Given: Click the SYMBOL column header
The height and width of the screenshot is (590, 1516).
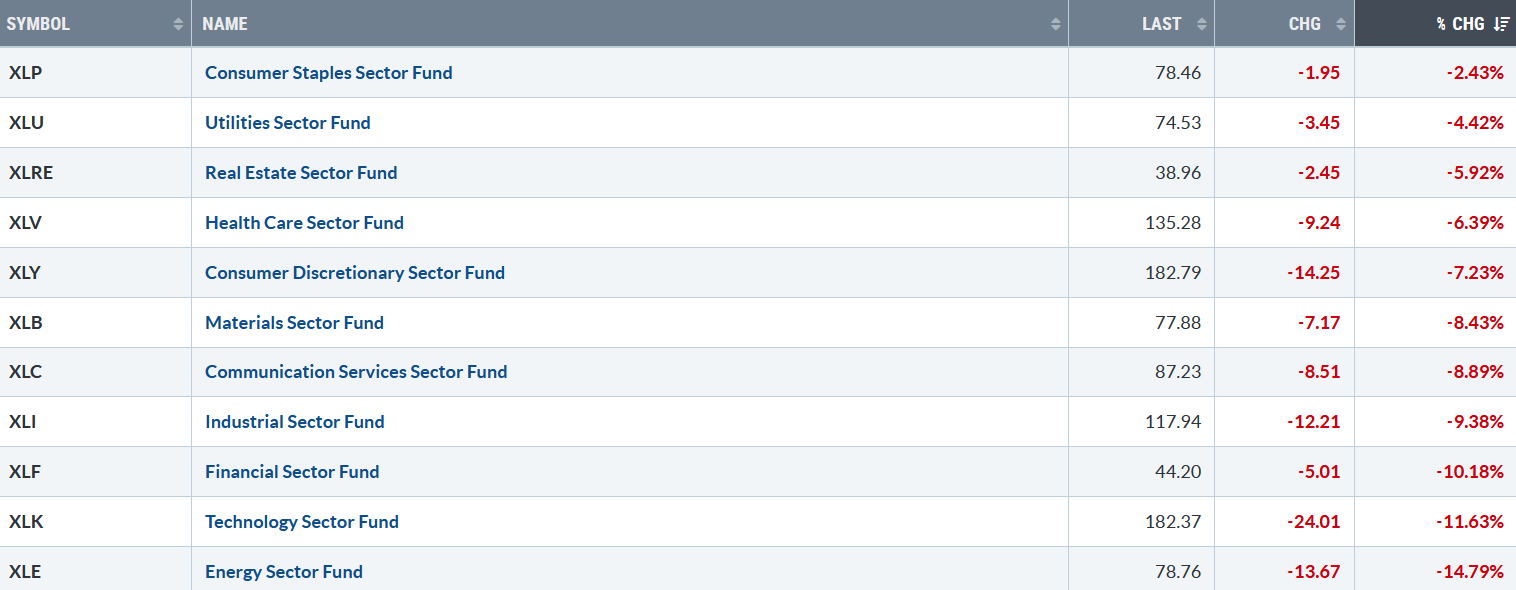Looking at the screenshot, I should pyautogui.click(x=96, y=23).
